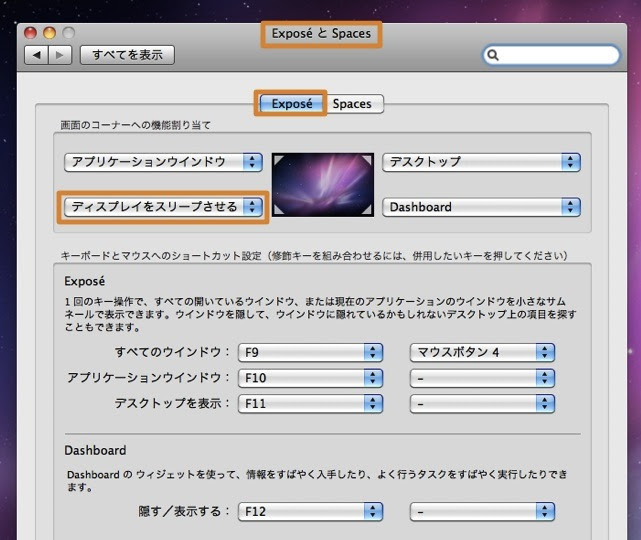Go back with the left arrow button
The width and height of the screenshot is (641, 540).
pyautogui.click(x=37, y=55)
